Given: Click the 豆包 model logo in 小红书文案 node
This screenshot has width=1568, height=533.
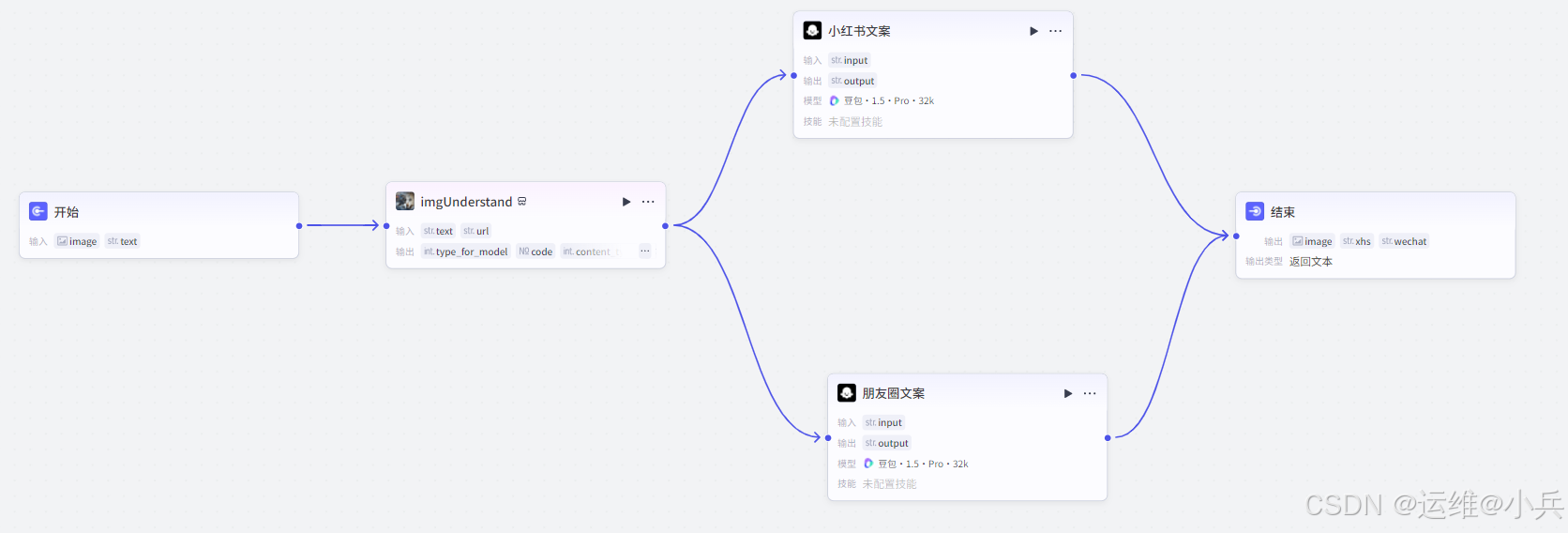Looking at the screenshot, I should (x=834, y=100).
